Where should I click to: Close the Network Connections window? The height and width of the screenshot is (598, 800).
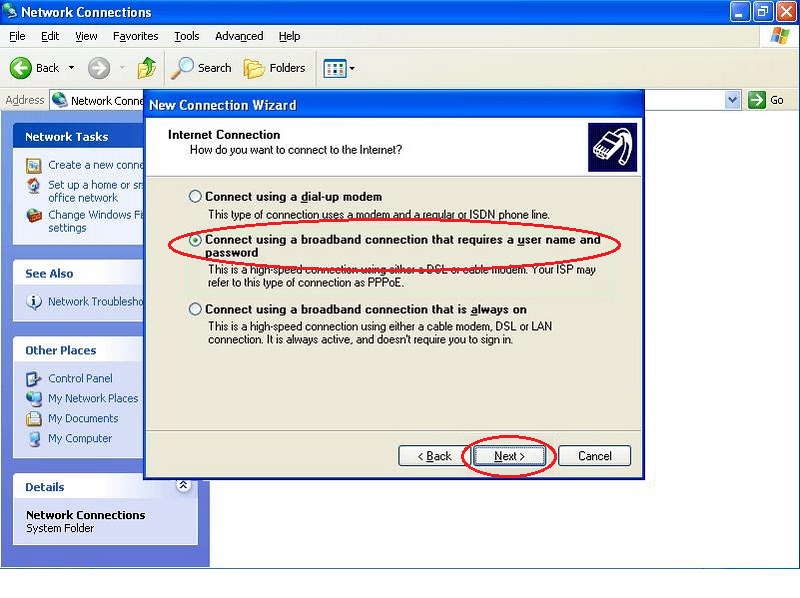[787, 11]
